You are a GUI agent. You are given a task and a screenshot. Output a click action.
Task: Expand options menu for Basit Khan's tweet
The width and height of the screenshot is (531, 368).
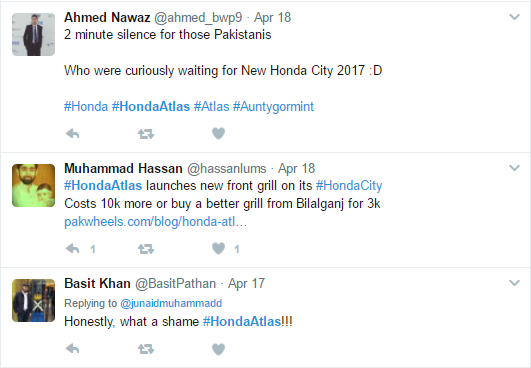point(514,283)
